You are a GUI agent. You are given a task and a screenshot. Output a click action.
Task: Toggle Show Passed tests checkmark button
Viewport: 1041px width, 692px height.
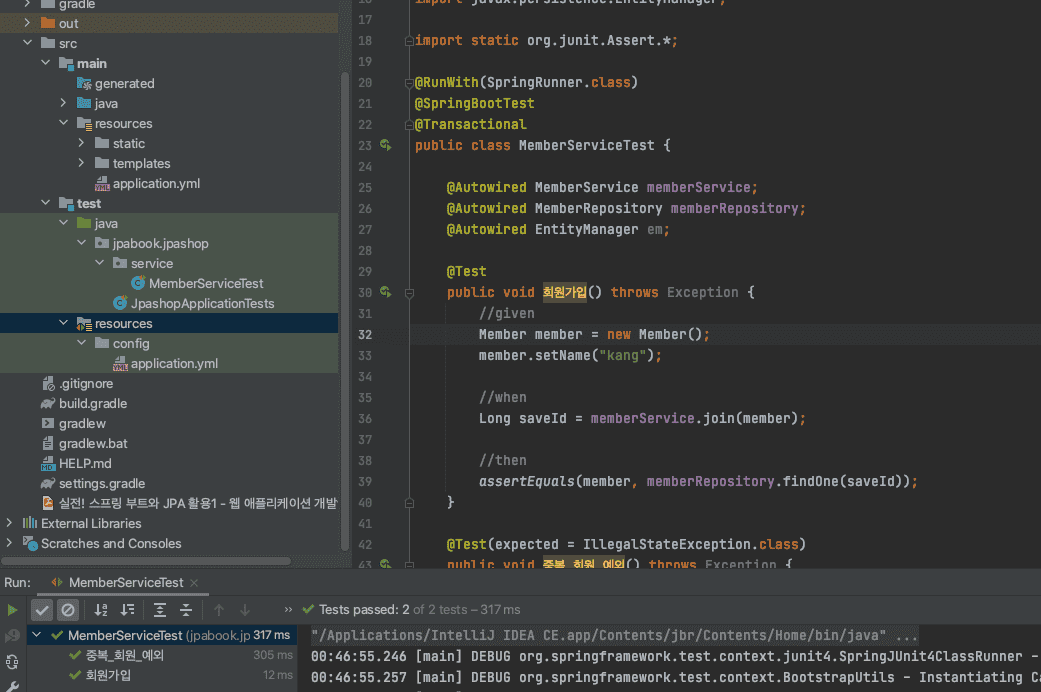(x=42, y=609)
